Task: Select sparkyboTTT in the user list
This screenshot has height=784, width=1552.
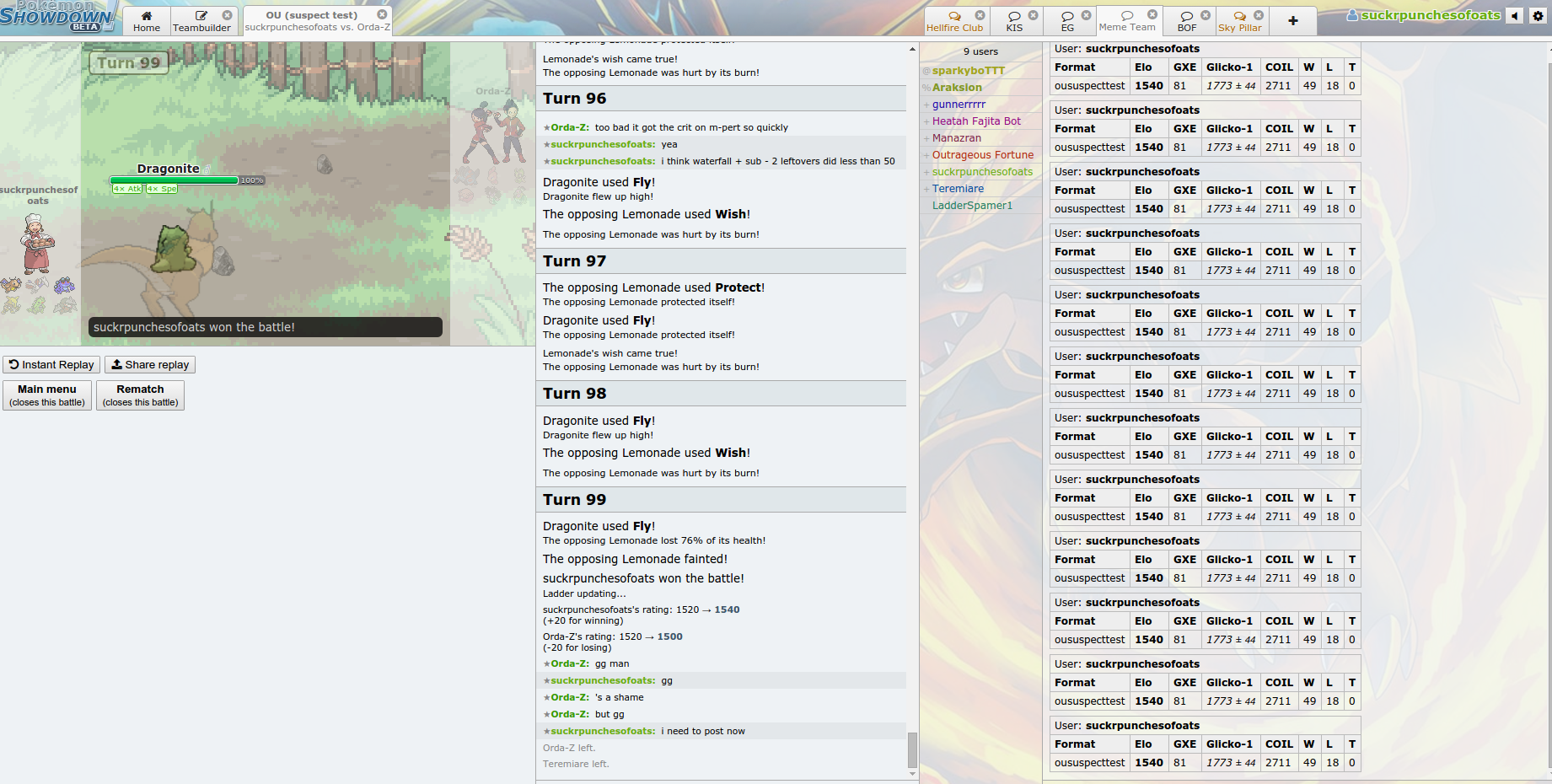Action: coord(968,71)
